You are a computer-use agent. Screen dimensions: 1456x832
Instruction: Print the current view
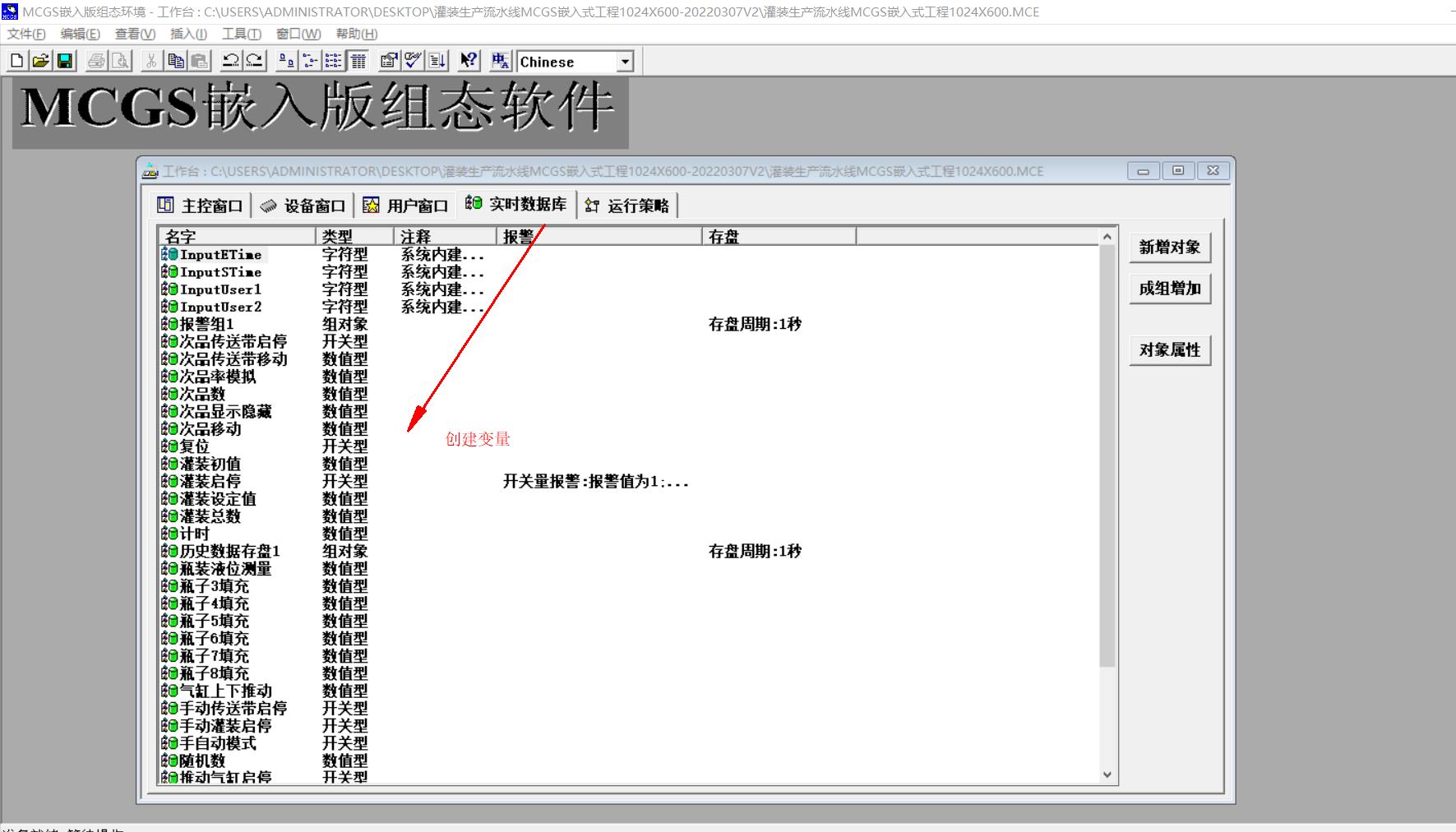coord(96,60)
